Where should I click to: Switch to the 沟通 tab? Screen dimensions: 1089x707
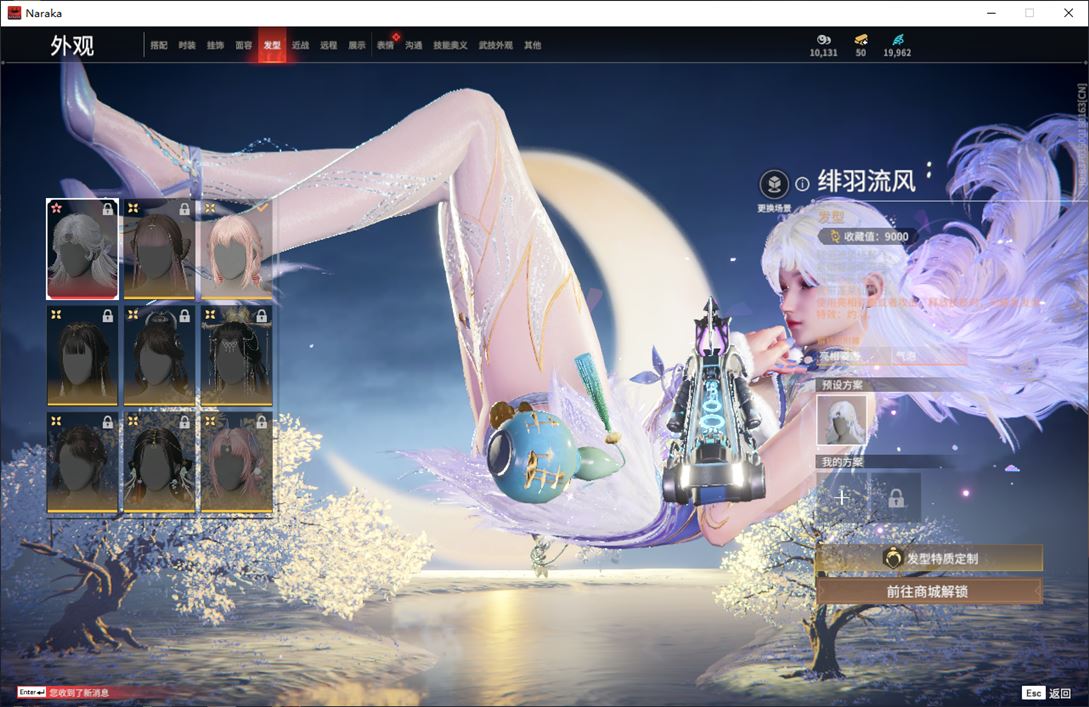[414, 45]
